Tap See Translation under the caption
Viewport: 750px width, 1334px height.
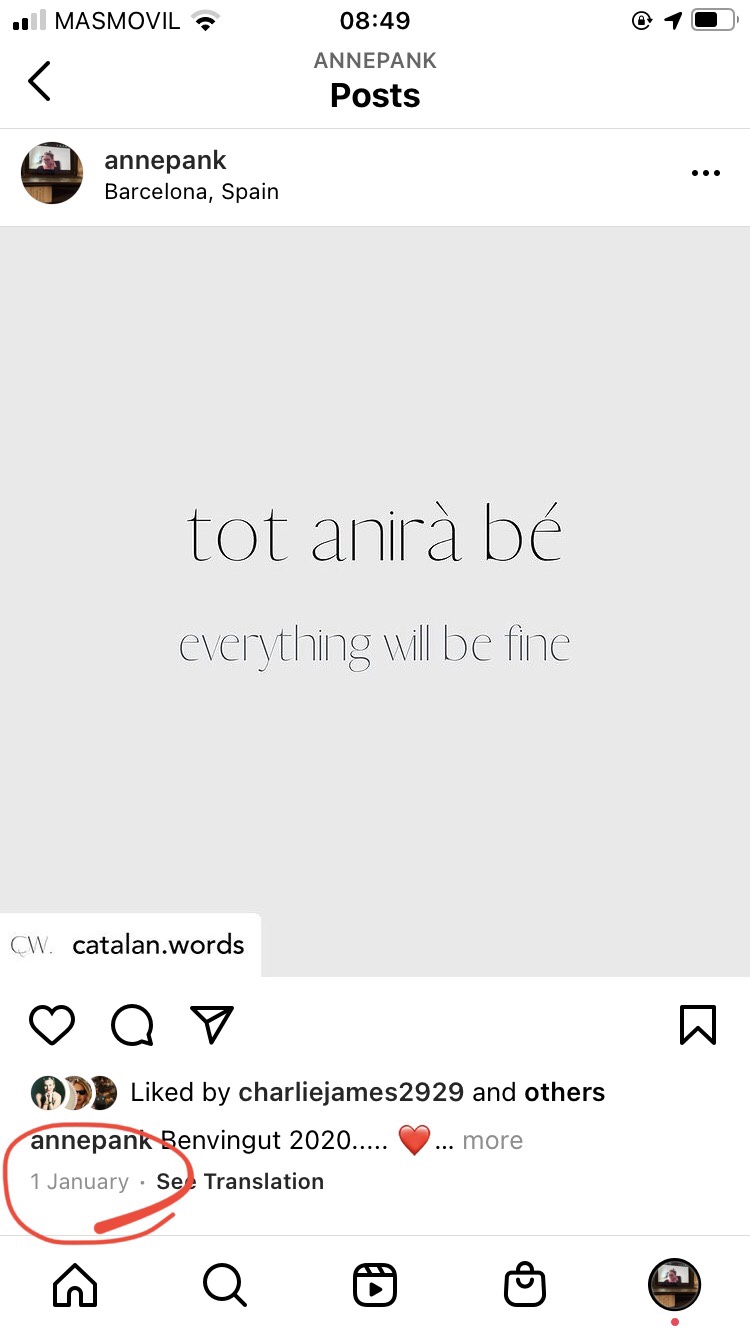(x=240, y=1181)
